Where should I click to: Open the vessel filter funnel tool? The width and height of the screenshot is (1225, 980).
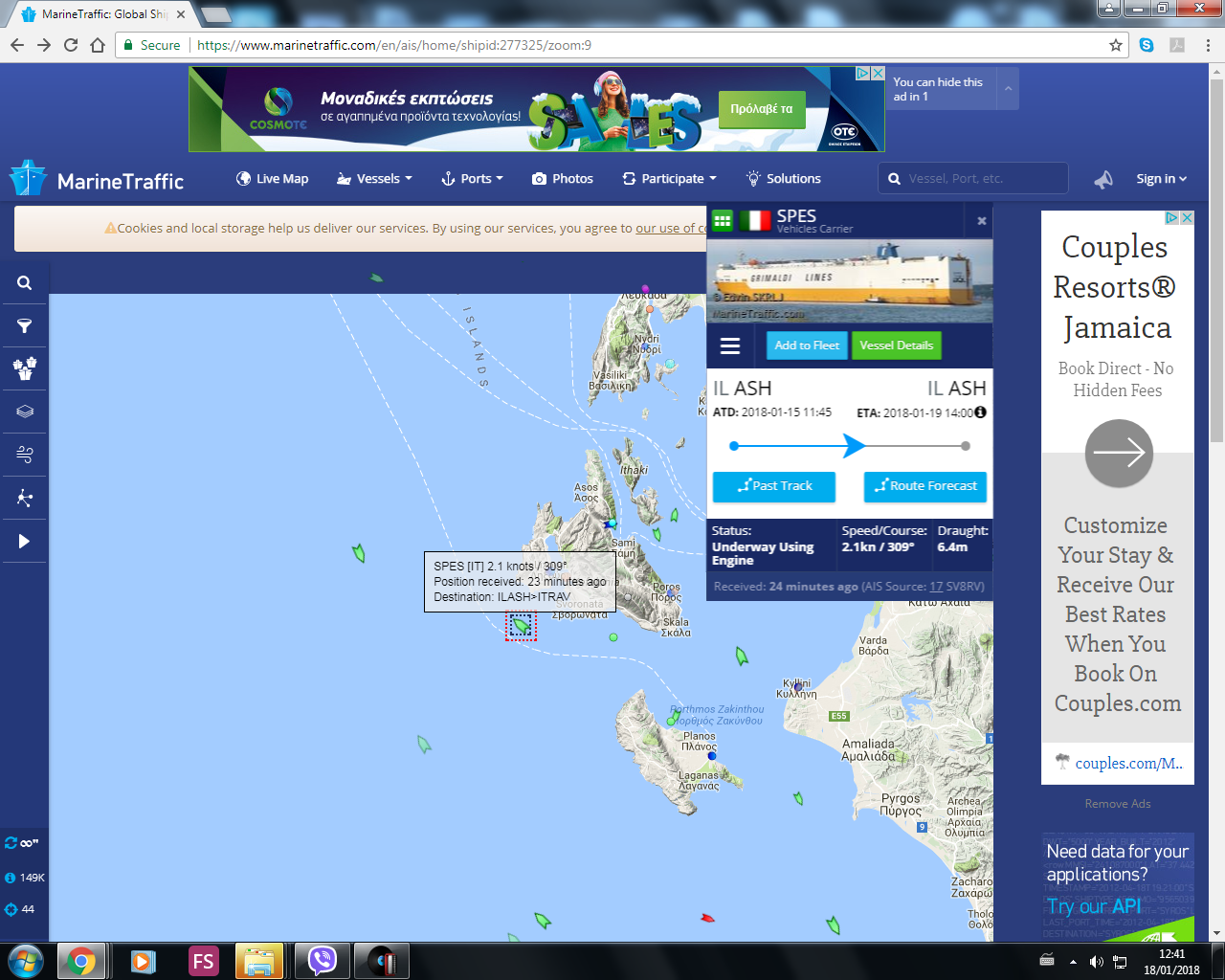pyautogui.click(x=25, y=326)
